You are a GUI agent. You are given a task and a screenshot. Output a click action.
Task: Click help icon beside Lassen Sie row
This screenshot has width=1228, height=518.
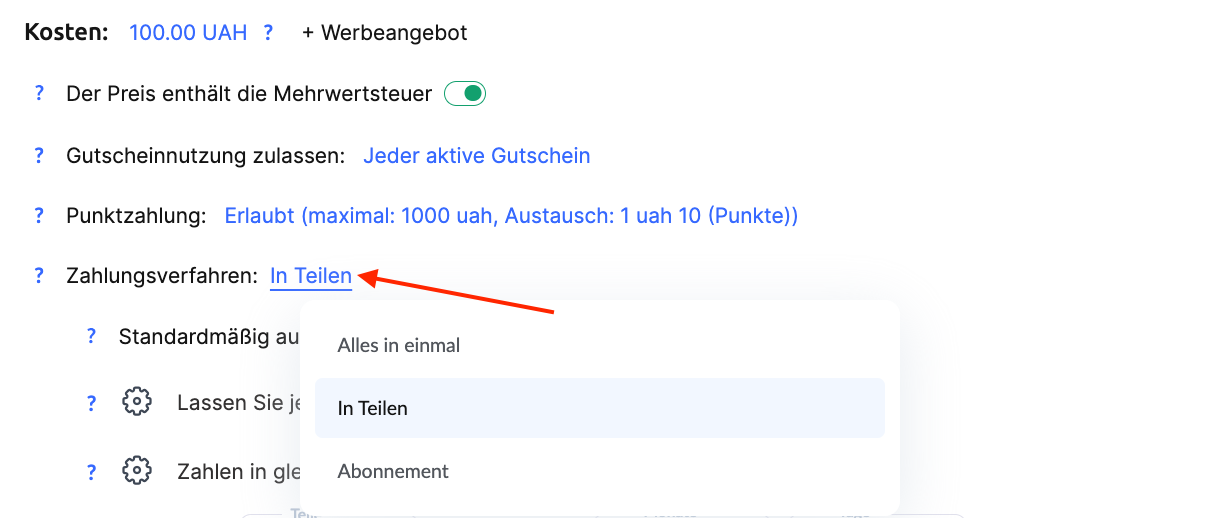[91, 403]
